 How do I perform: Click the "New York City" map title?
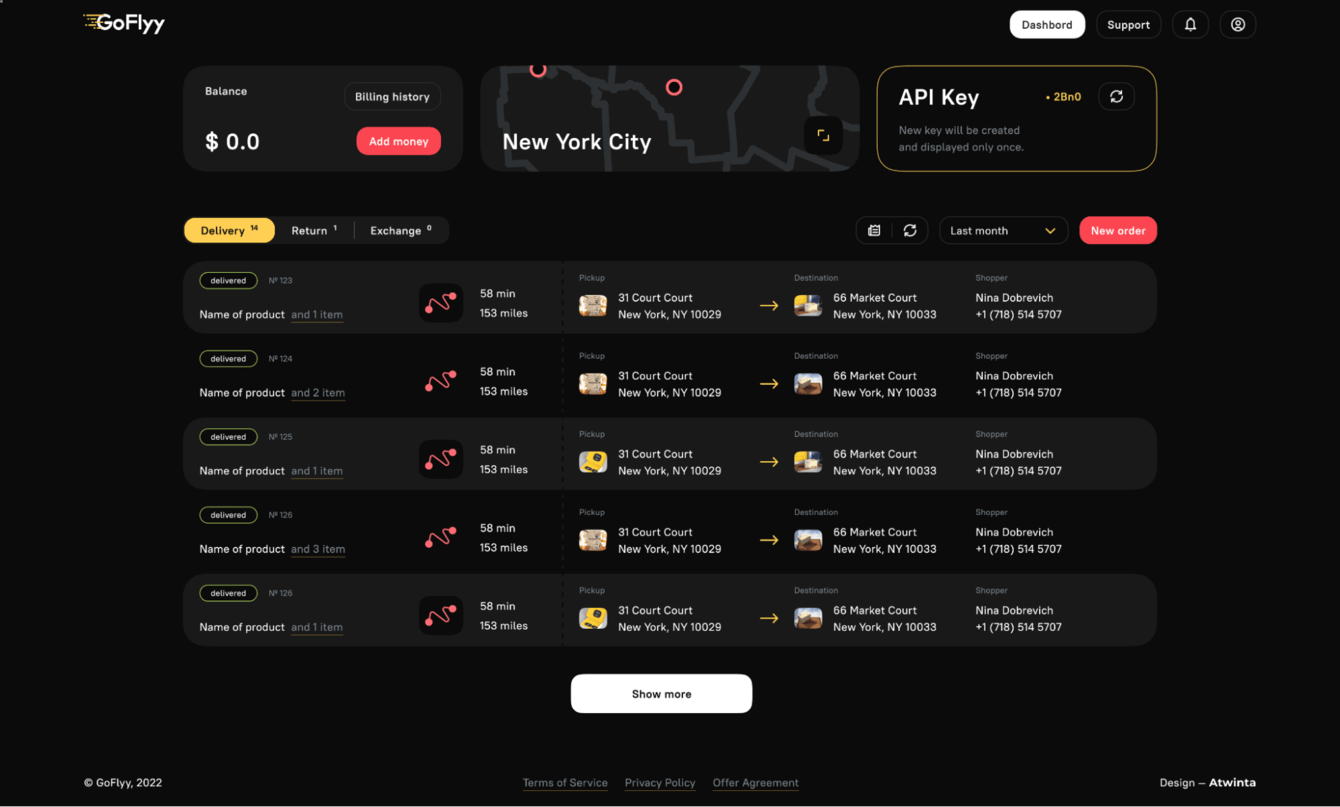coord(577,142)
